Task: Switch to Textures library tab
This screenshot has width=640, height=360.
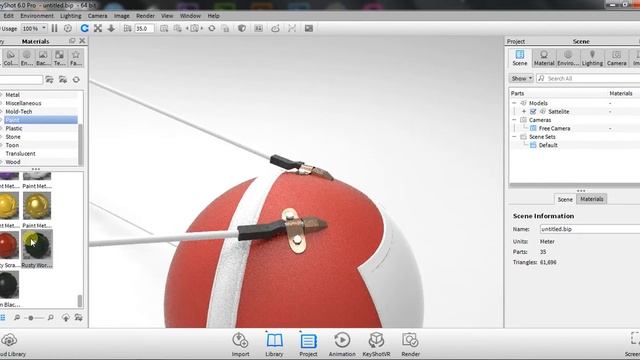Action: 59,58
